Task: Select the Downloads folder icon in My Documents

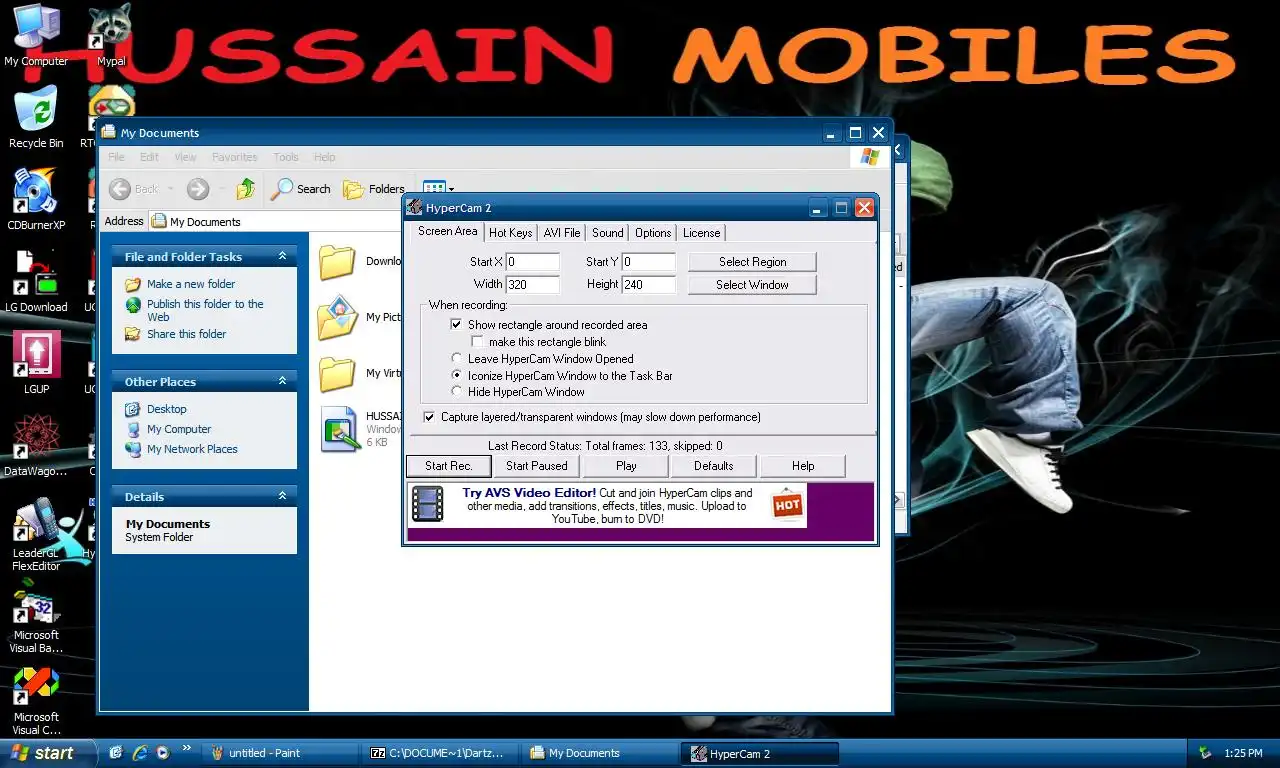Action: 337,261
